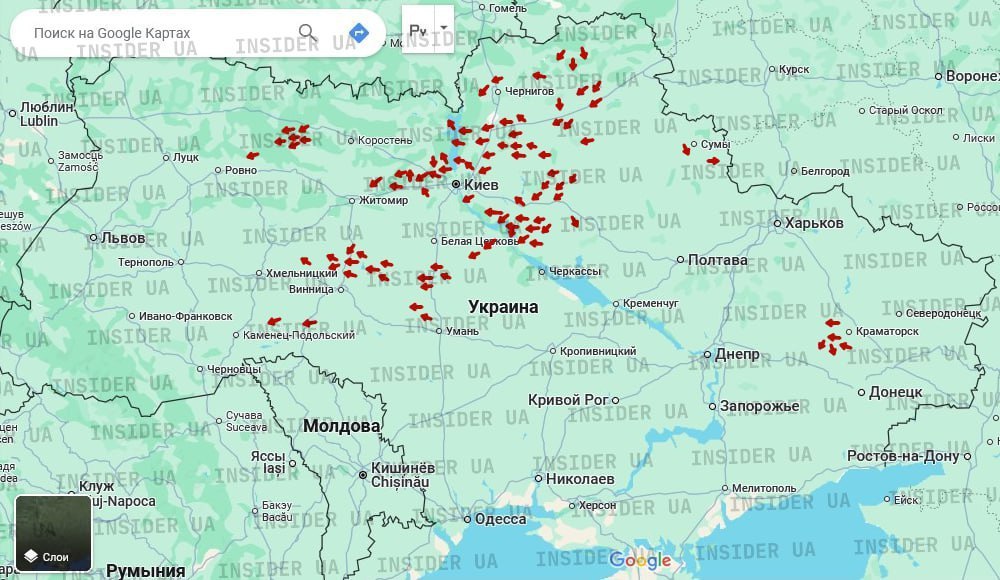The image size is (1000, 580).
Task: Open the Слои layers thumbnail
Action: point(55,533)
